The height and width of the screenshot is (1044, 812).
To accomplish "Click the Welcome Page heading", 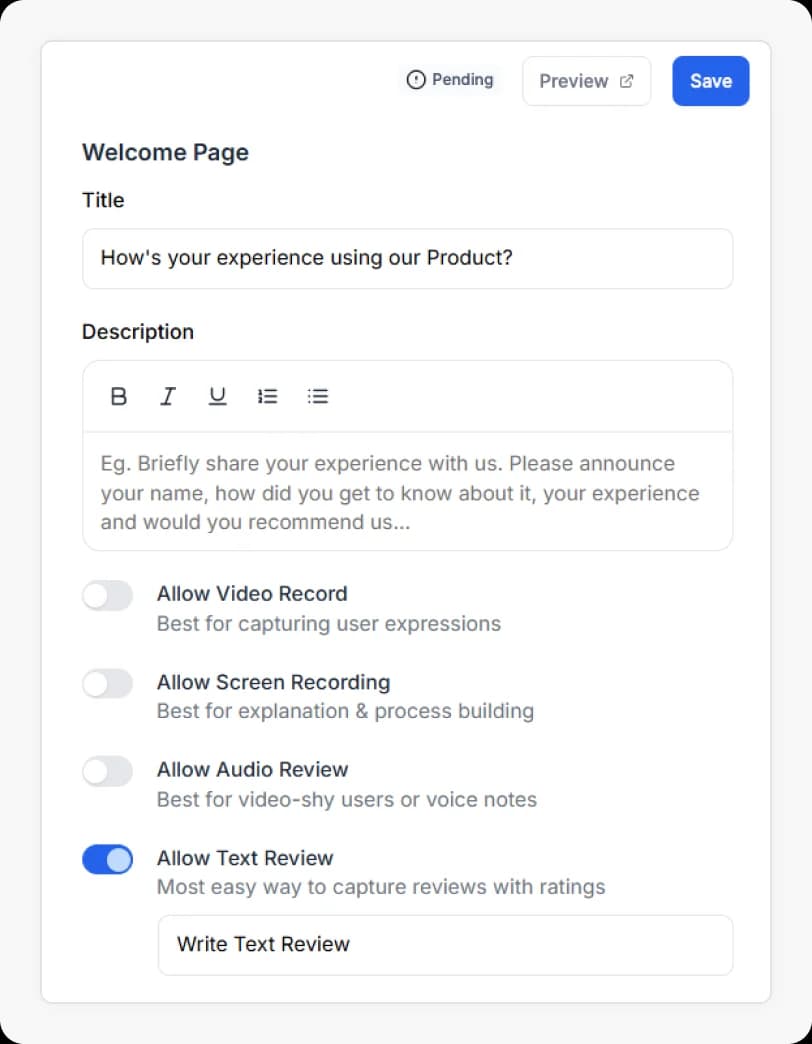I will click(x=165, y=152).
